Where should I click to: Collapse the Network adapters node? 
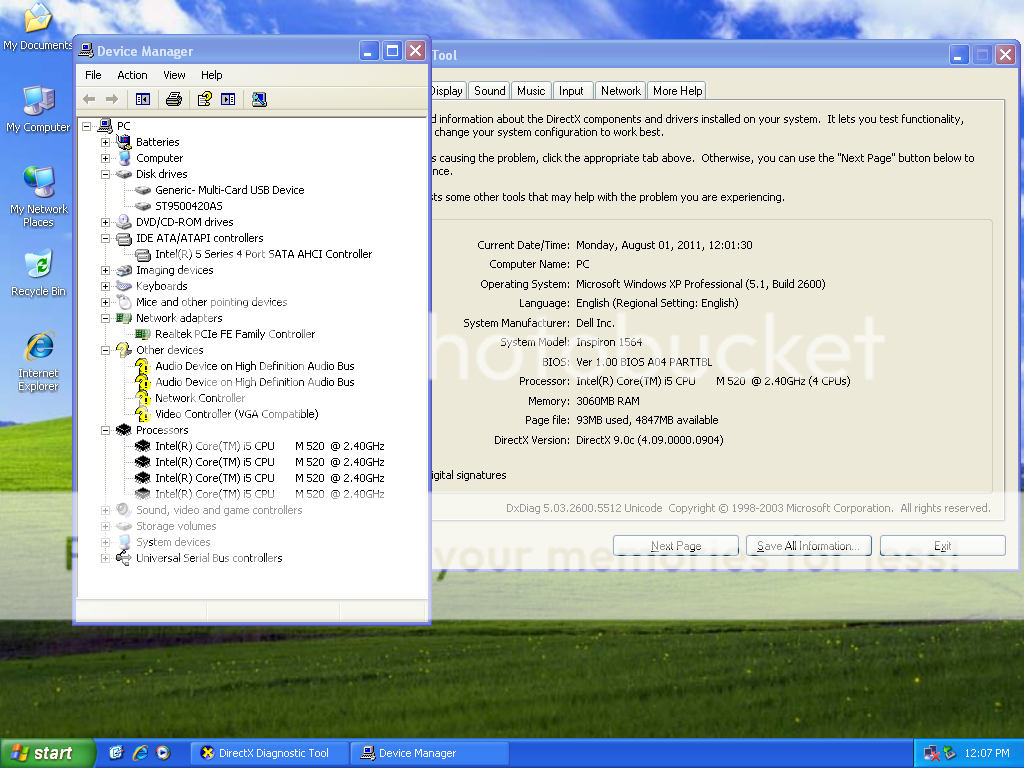(105, 318)
